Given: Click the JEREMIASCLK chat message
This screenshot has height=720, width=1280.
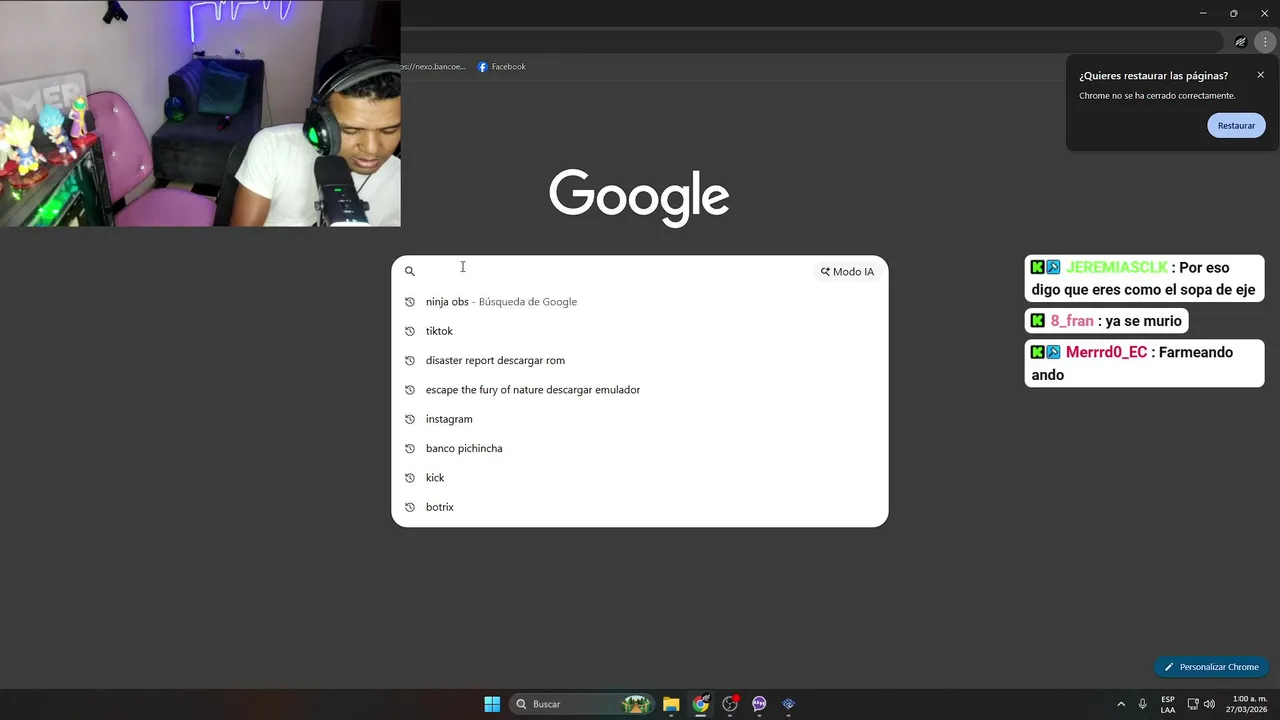Looking at the screenshot, I should [x=1144, y=278].
